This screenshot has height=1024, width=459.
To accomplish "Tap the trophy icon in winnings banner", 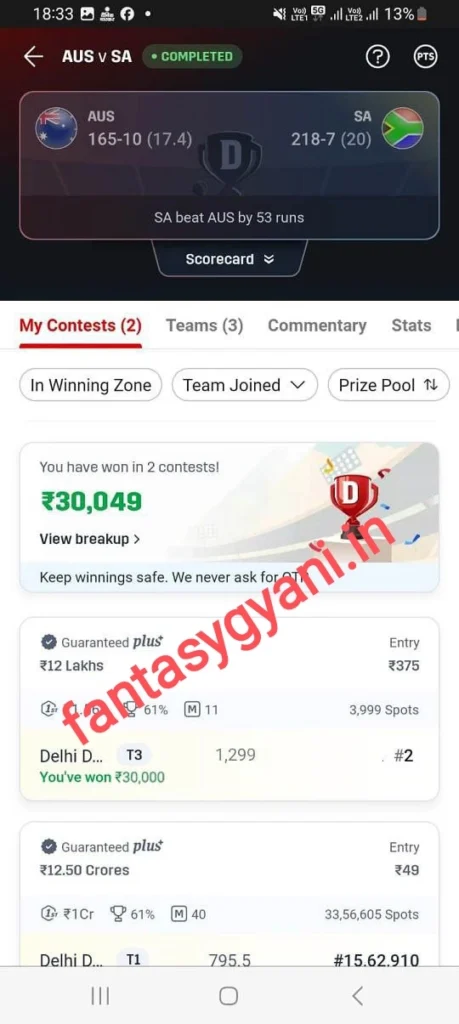I will (353, 500).
